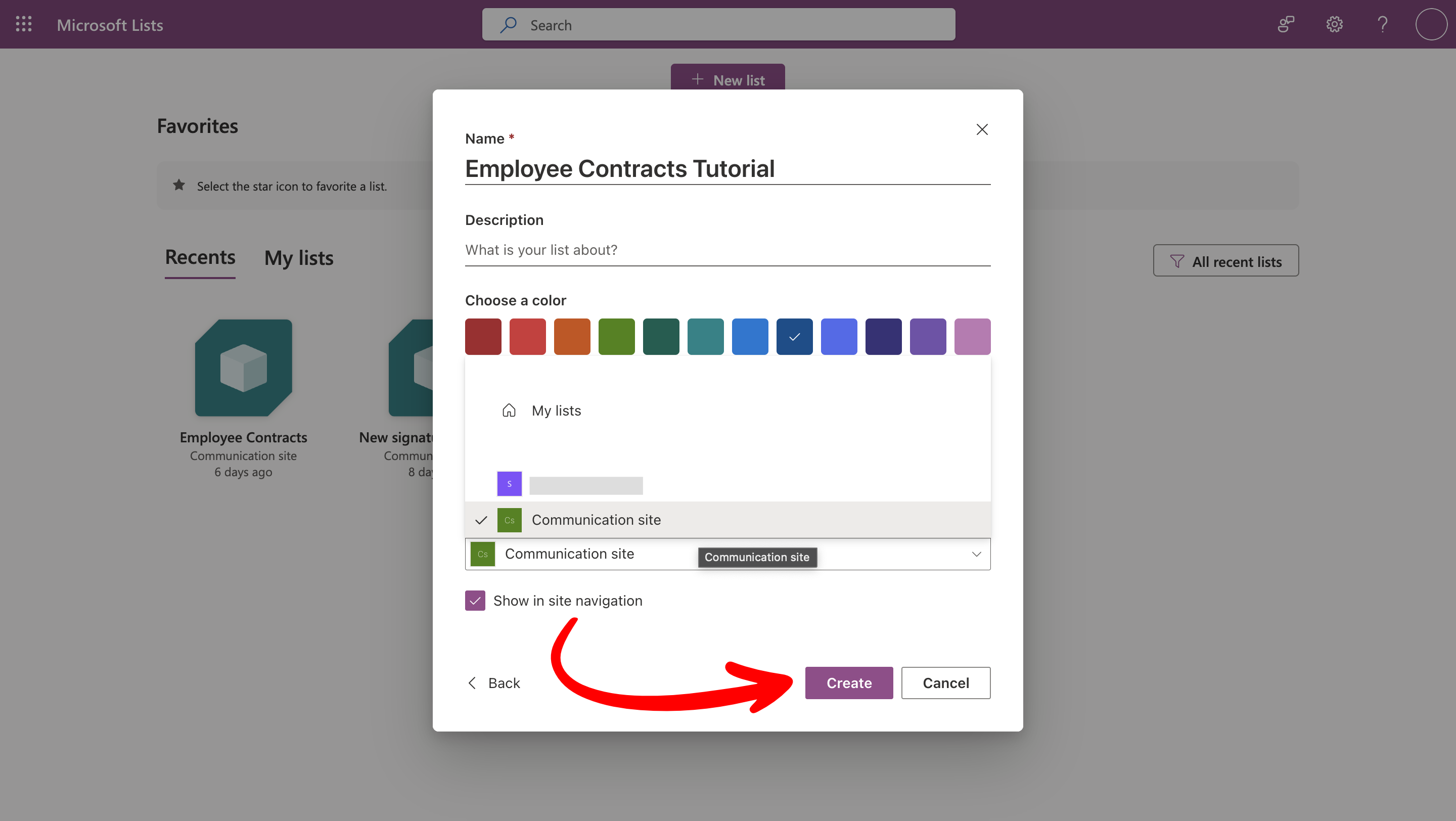
Task: Uncheck Show in site navigation checkbox
Action: [x=475, y=601]
